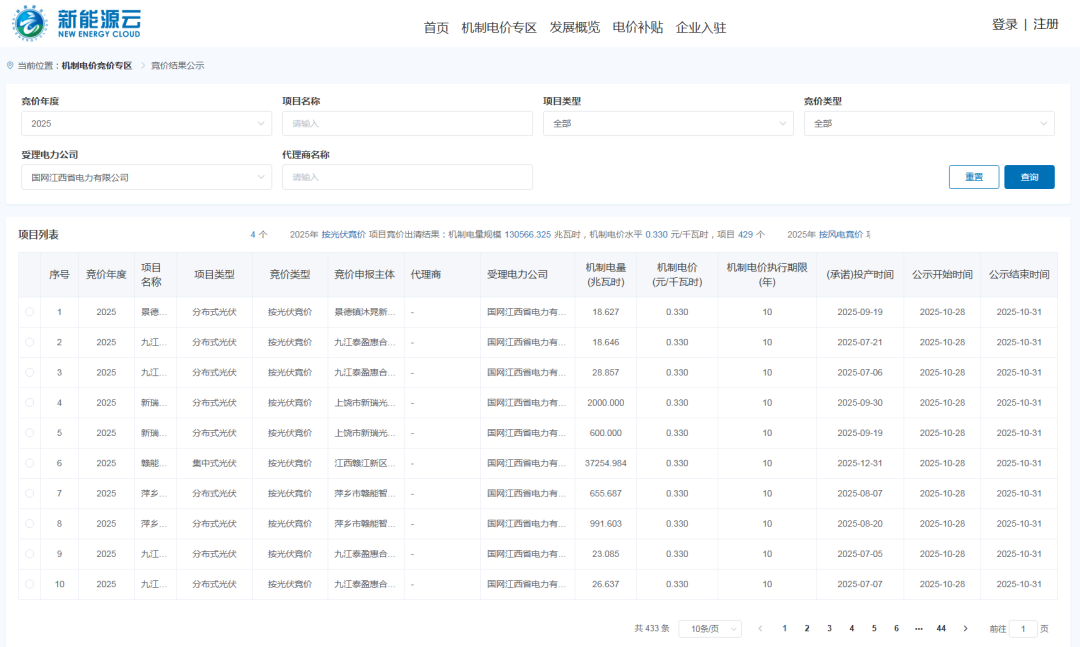Click the location pin breadcrumb icon
The width and height of the screenshot is (1080, 647).
[x=10, y=66]
